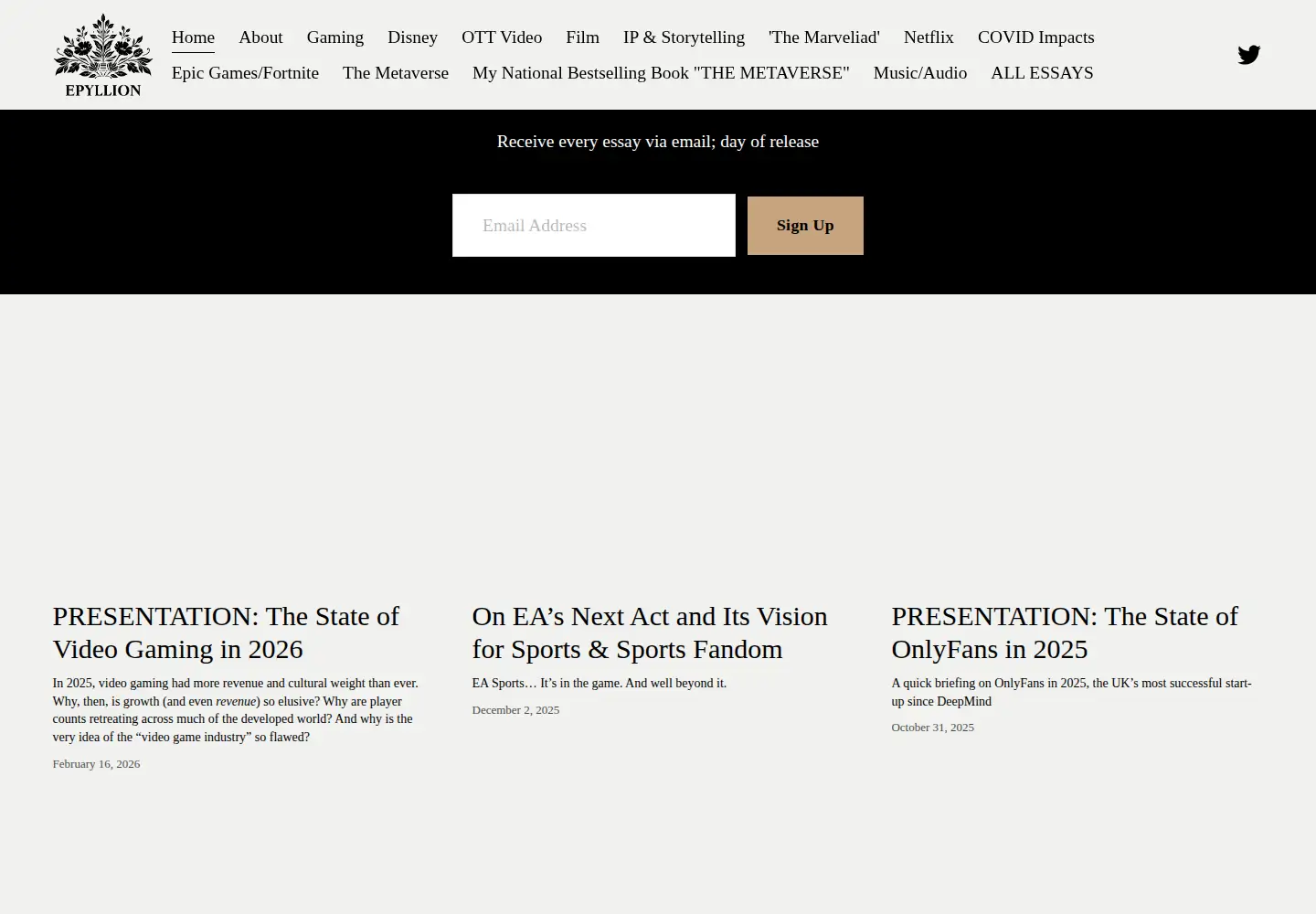
Task: Click the December 2, 2025 date
Action: coord(515,710)
